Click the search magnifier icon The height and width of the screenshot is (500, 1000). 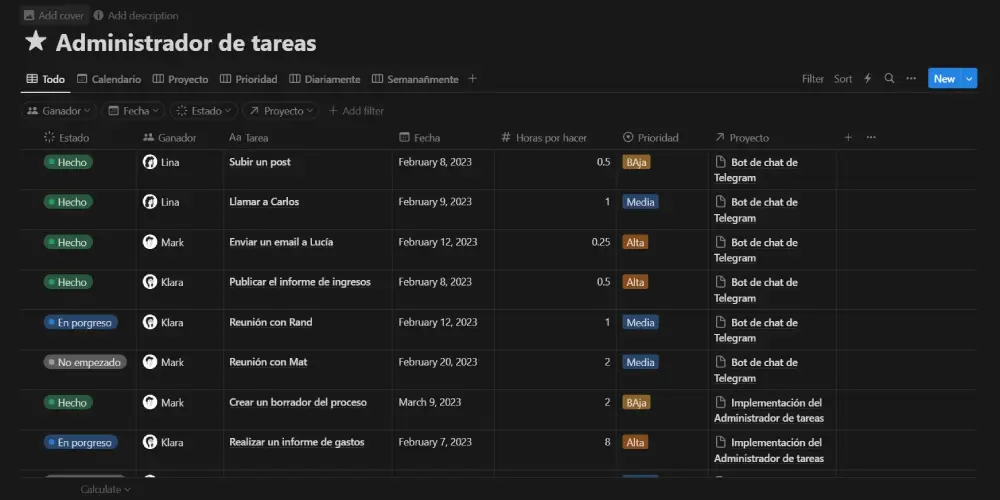[x=889, y=79]
